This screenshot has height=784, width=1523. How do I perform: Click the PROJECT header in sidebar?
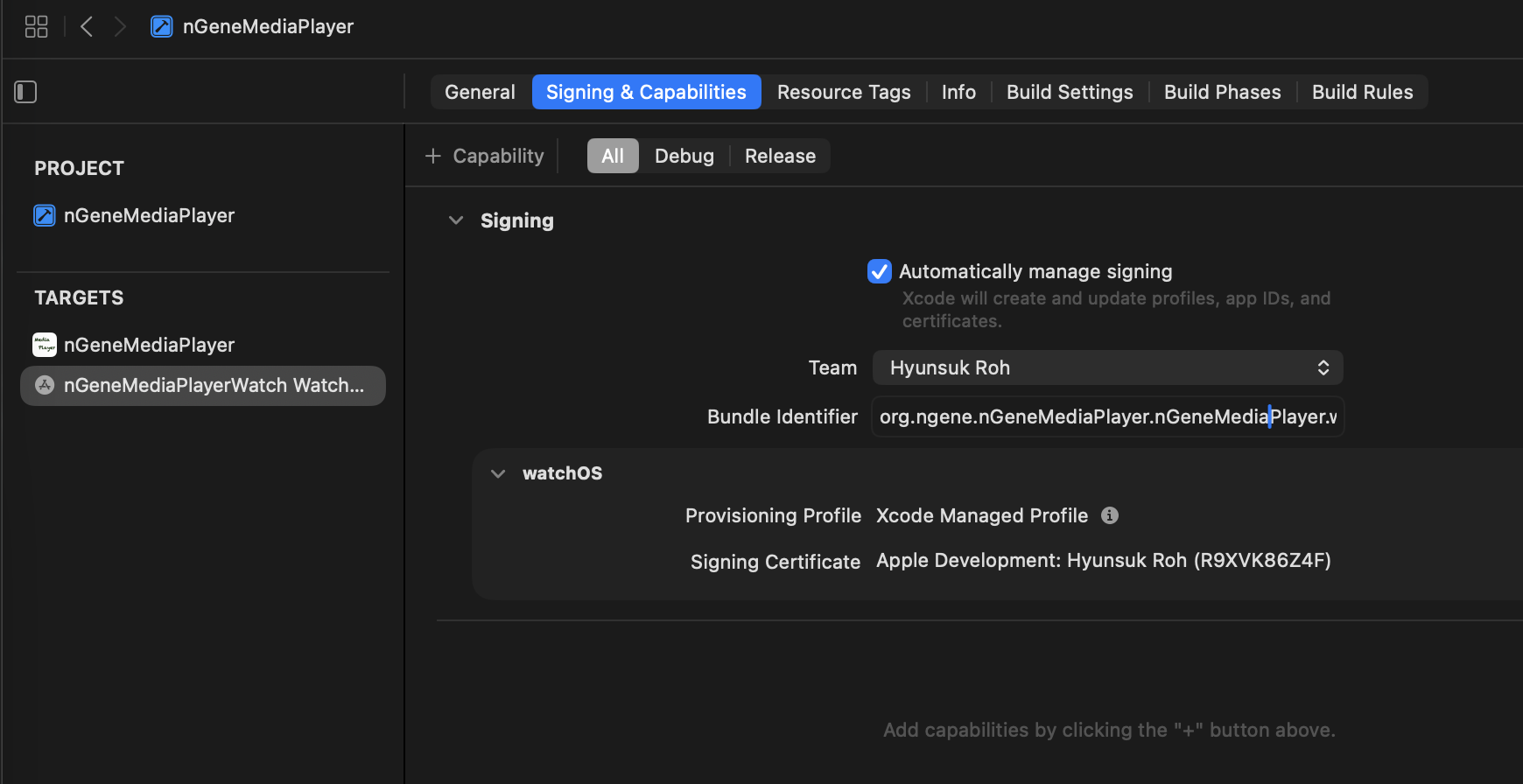pos(79,168)
